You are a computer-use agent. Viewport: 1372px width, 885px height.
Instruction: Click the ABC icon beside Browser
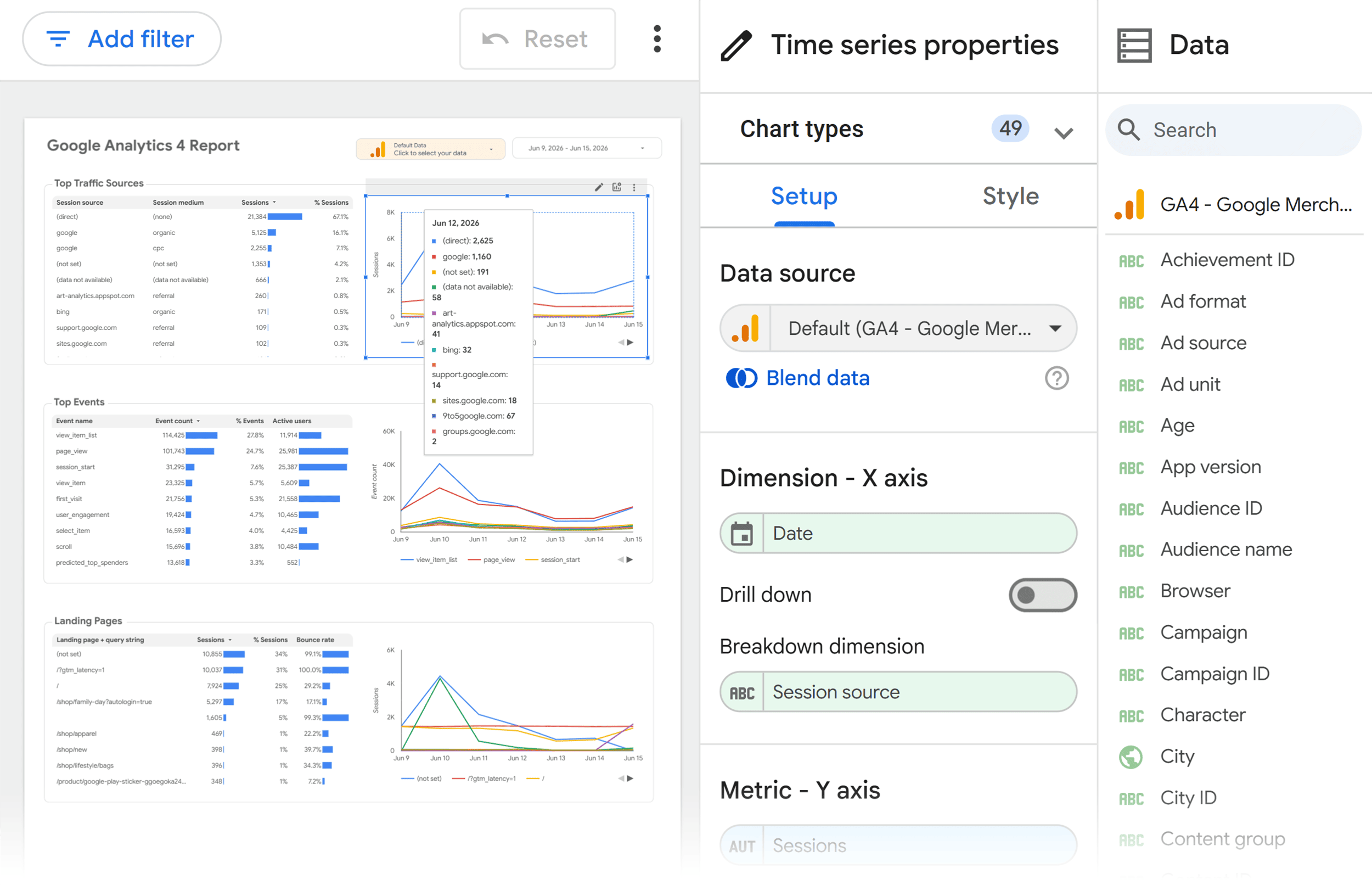click(1131, 592)
